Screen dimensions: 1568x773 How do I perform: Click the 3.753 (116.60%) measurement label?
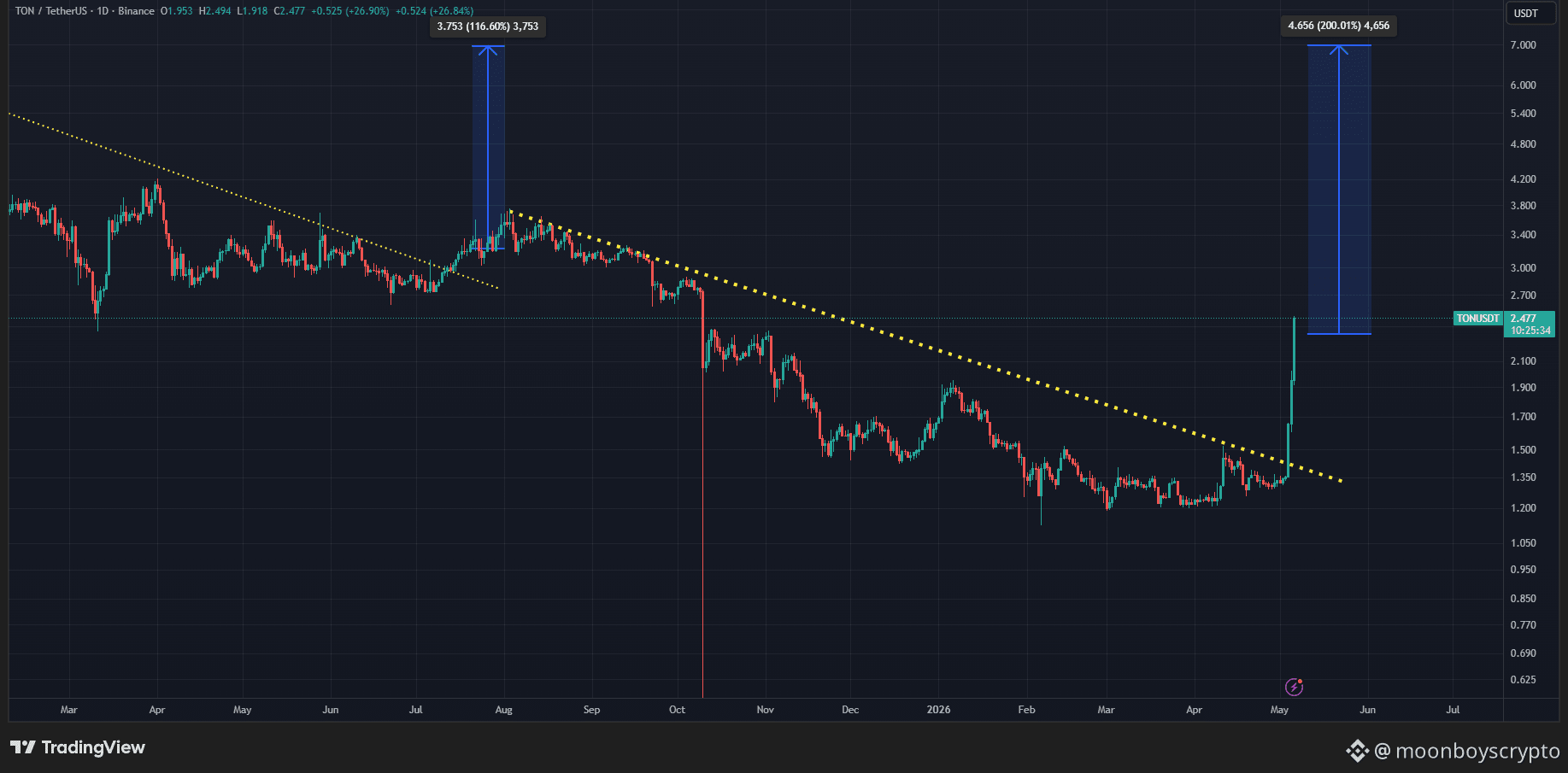[487, 26]
